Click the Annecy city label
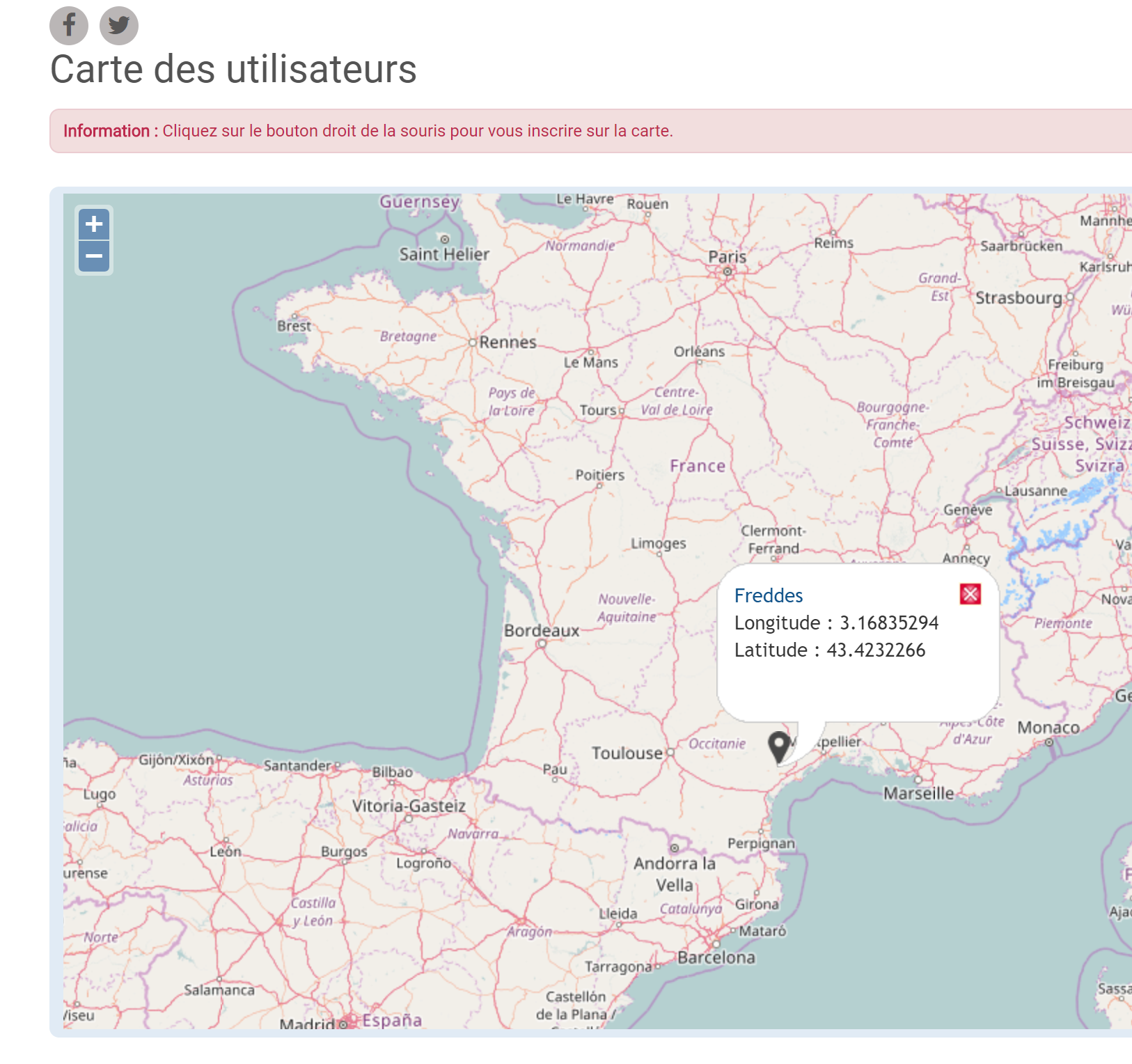The height and width of the screenshot is (1064, 1132). tap(966, 558)
